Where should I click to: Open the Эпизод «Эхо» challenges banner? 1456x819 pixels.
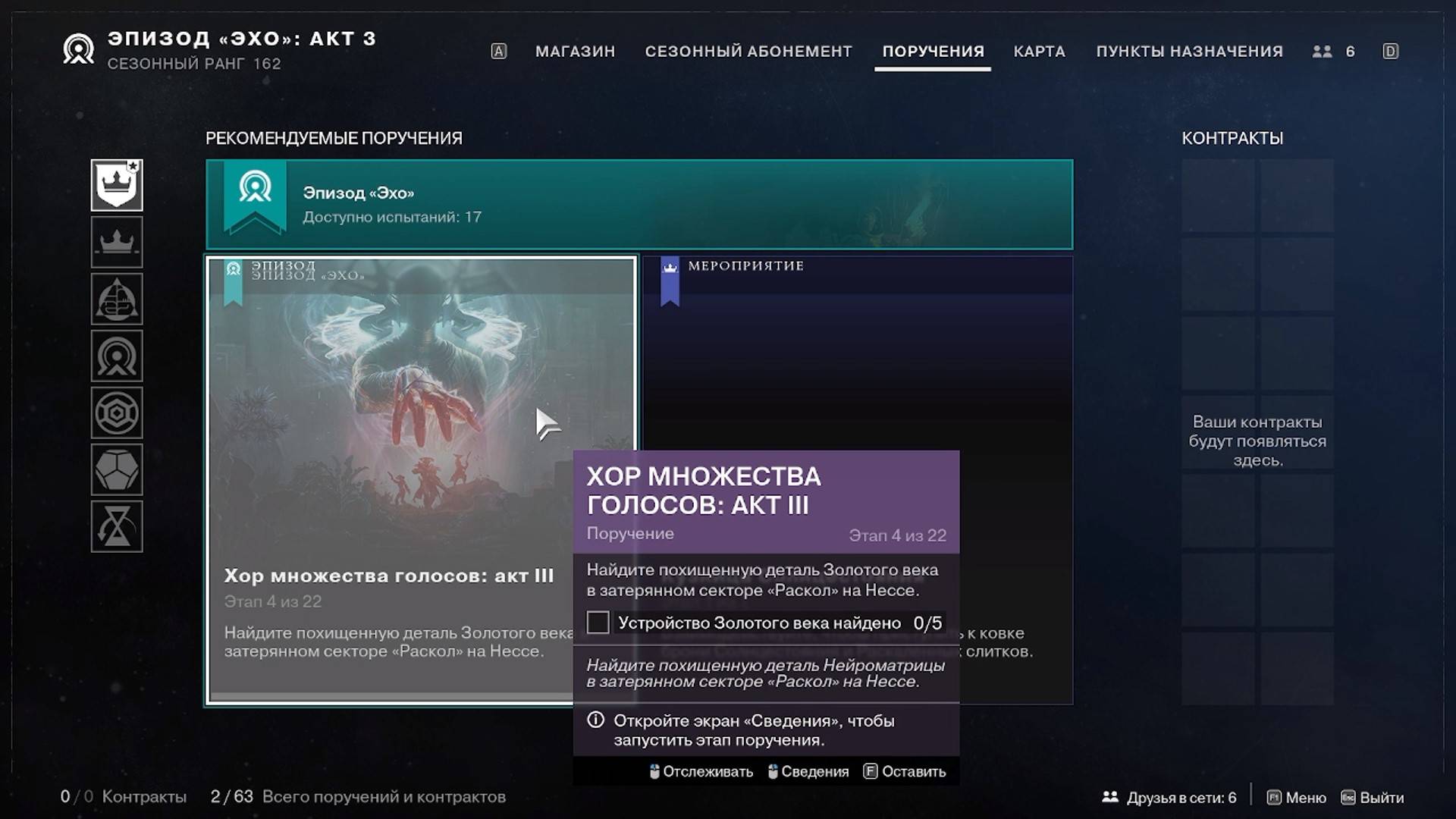[639, 204]
